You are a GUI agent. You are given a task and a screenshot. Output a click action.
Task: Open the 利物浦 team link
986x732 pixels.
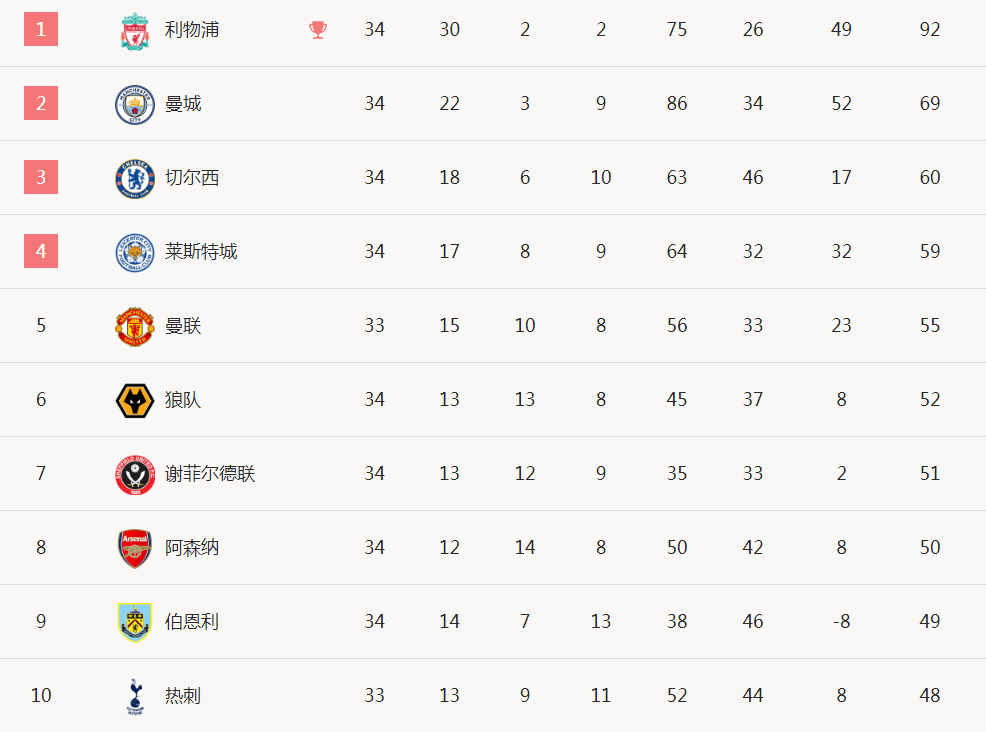(192, 30)
